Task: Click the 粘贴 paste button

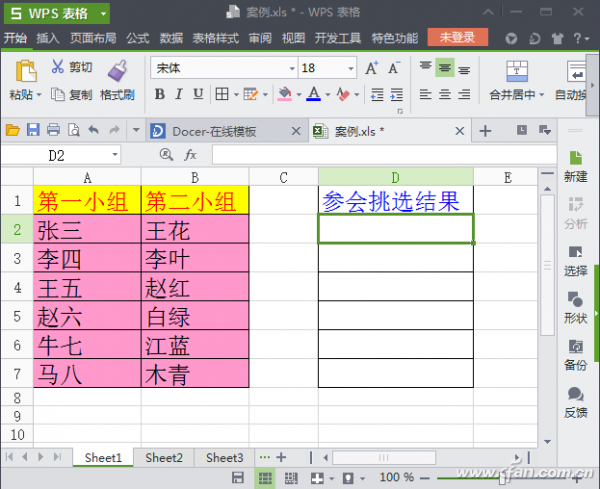Action: coord(25,80)
